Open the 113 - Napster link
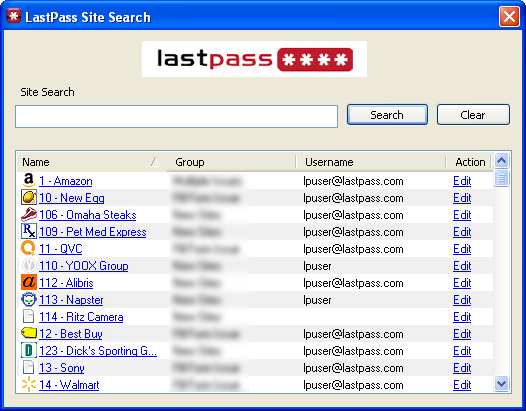The height and width of the screenshot is (411, 526). pyautogui.click(x=71, y=300)
